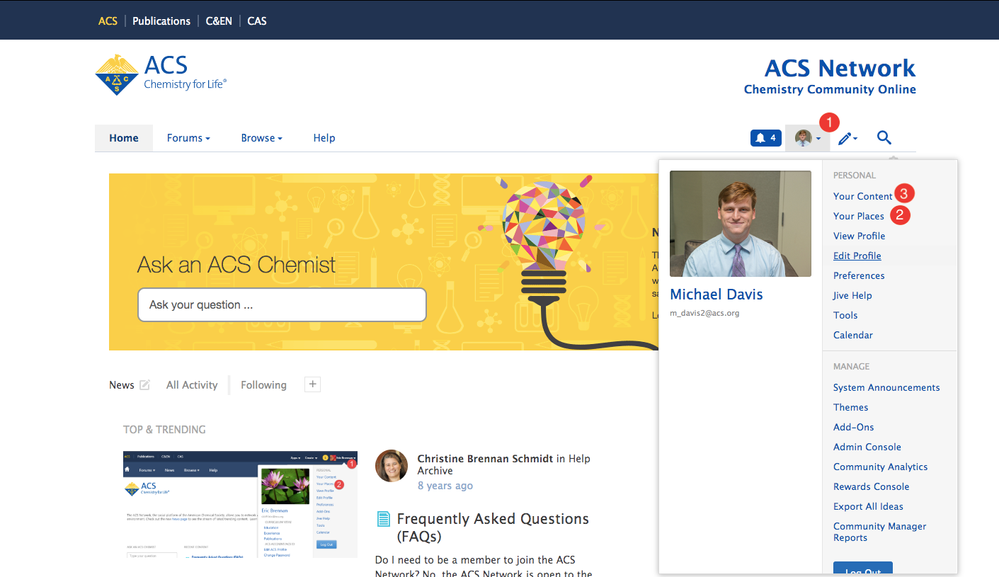Click the FAQ document icon
This screenshot has height=577, width=999.
tap(383, 519)
